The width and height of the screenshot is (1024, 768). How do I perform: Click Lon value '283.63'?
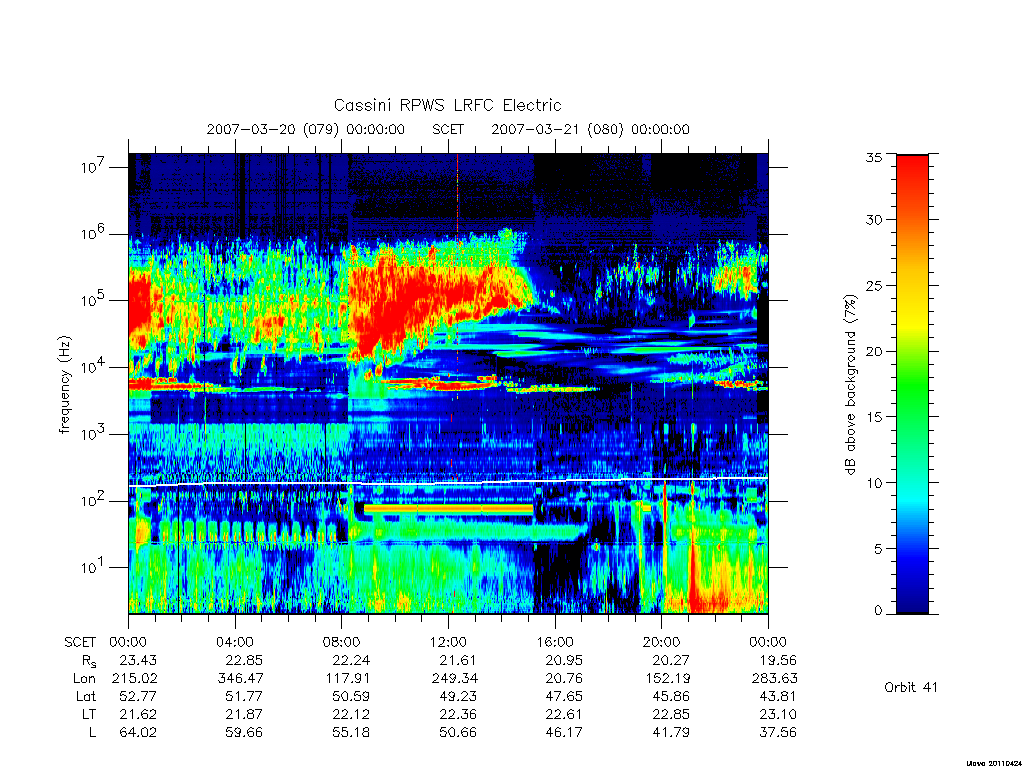click(x=775, y=679)
